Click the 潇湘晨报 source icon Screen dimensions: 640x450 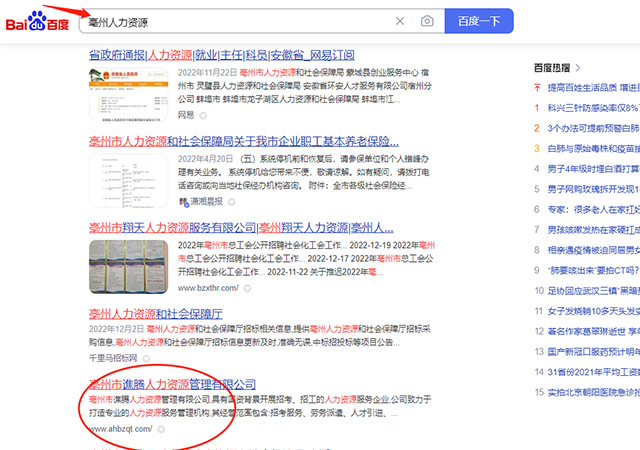click(183, 202)
